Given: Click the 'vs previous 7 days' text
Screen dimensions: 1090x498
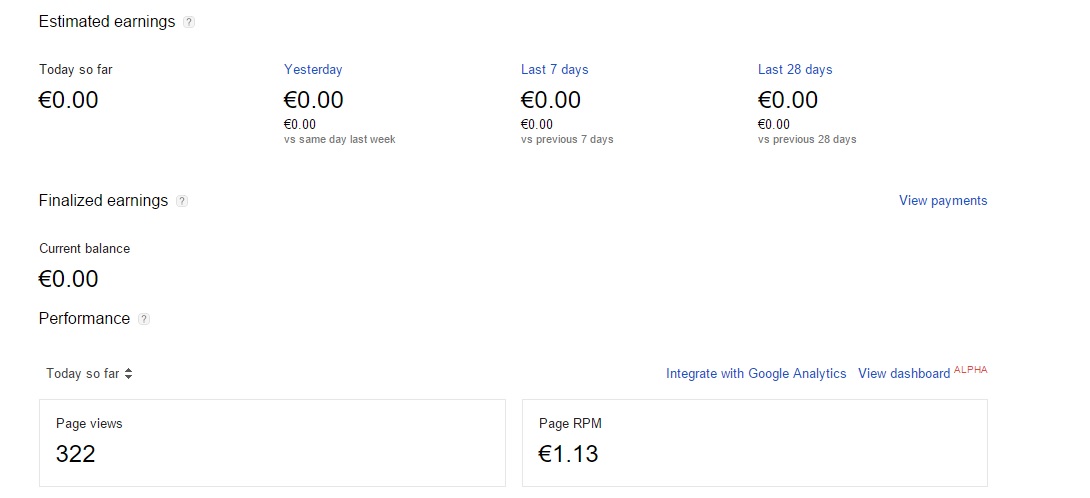Looking at the screenshot, I should 567,140.
